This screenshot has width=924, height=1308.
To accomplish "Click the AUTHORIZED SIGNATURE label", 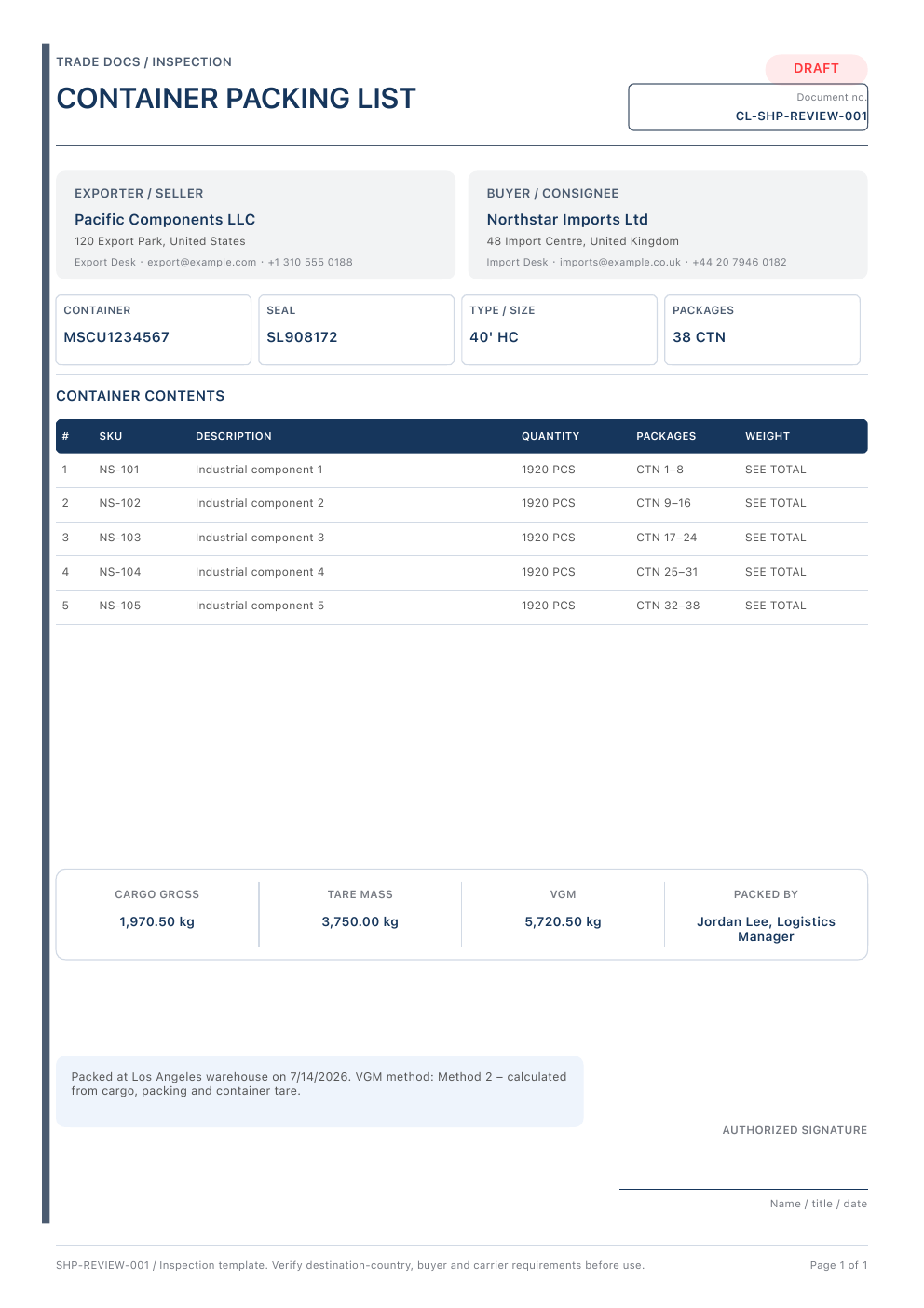I will [795, 1130].
